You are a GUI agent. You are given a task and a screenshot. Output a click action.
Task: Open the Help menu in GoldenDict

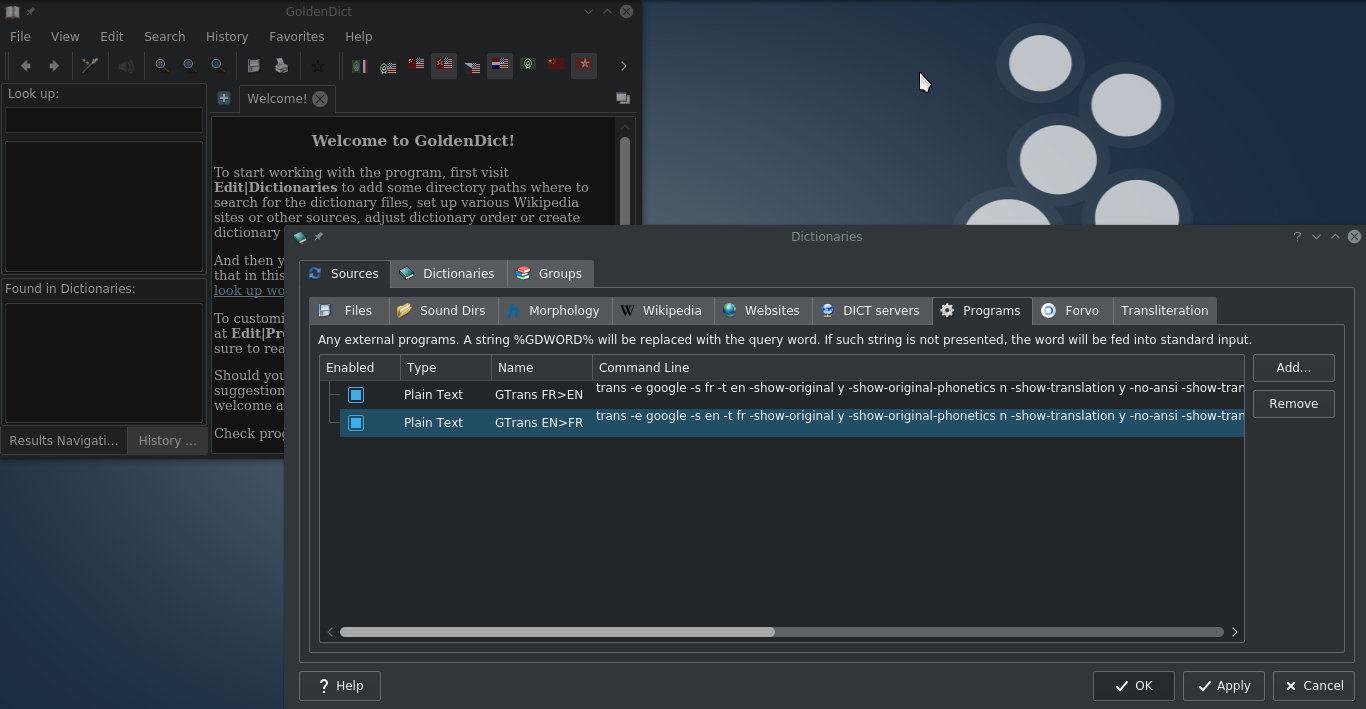coord(358,36)
